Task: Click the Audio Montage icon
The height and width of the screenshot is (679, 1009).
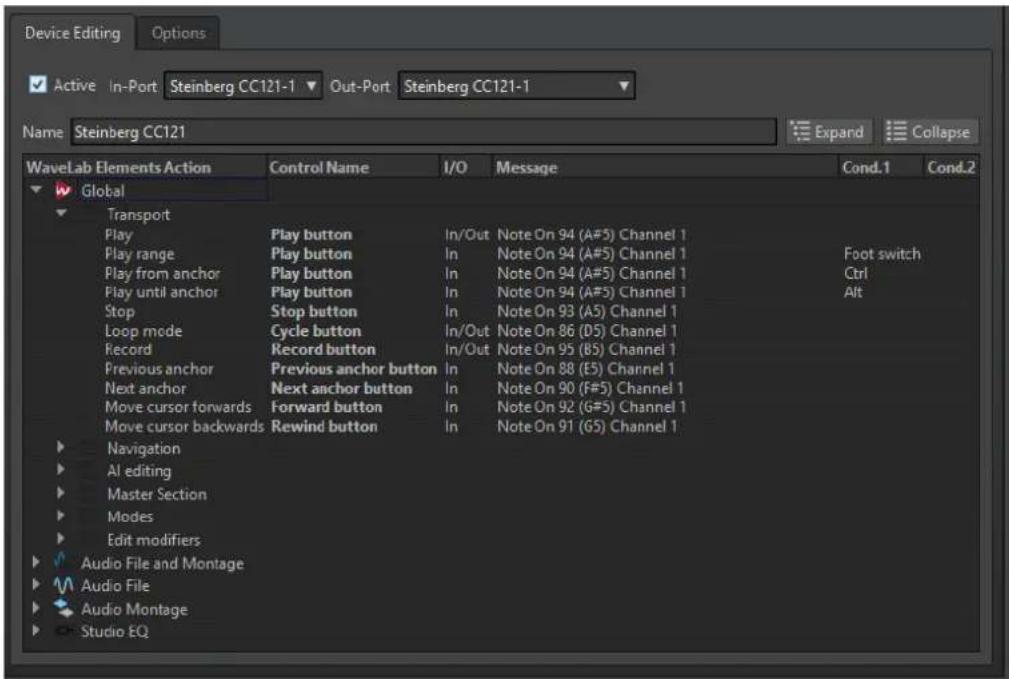Action: click(x=63, y=608)
